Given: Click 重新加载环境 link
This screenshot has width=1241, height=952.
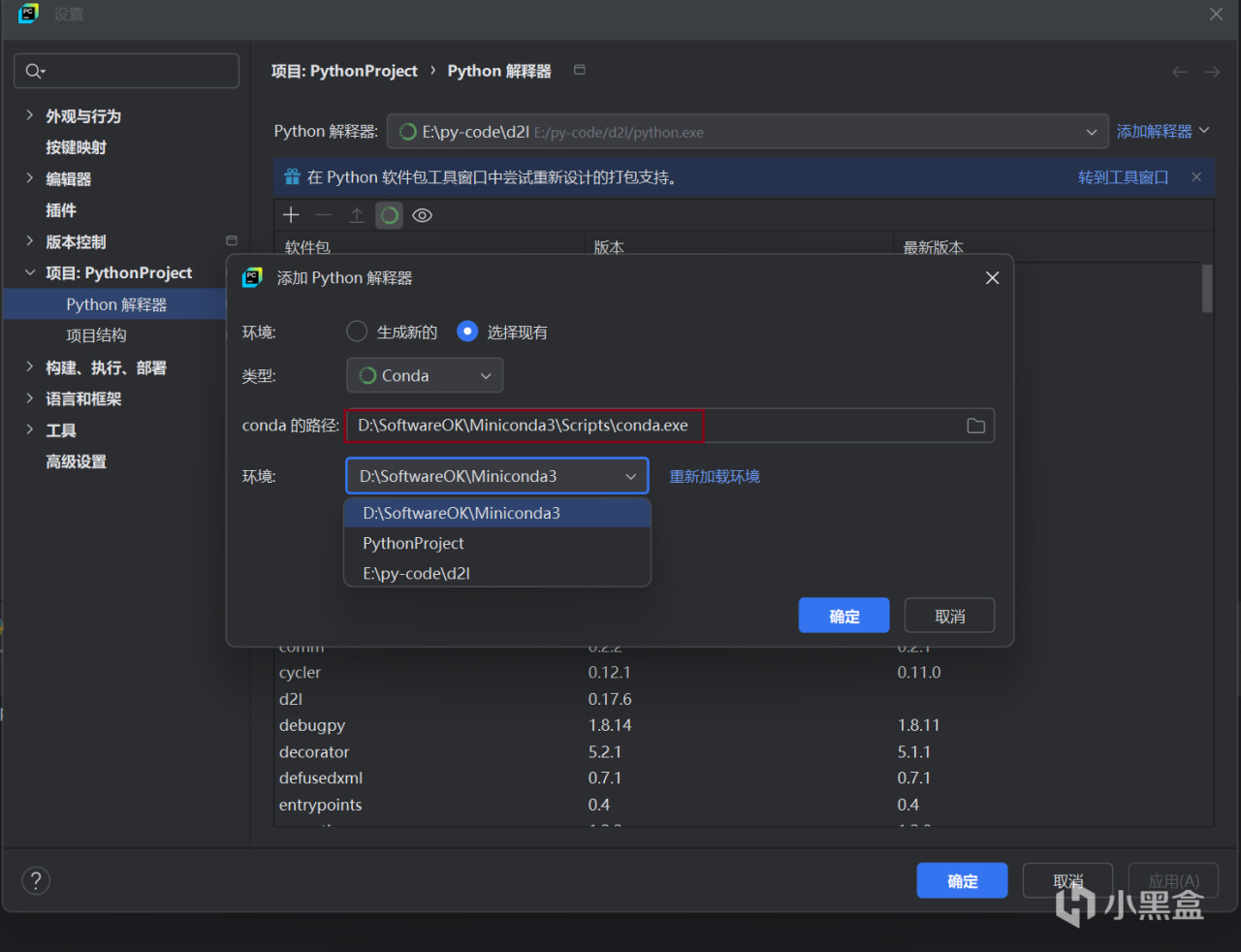Looking at the screenshot, I should tap(715, 476).
